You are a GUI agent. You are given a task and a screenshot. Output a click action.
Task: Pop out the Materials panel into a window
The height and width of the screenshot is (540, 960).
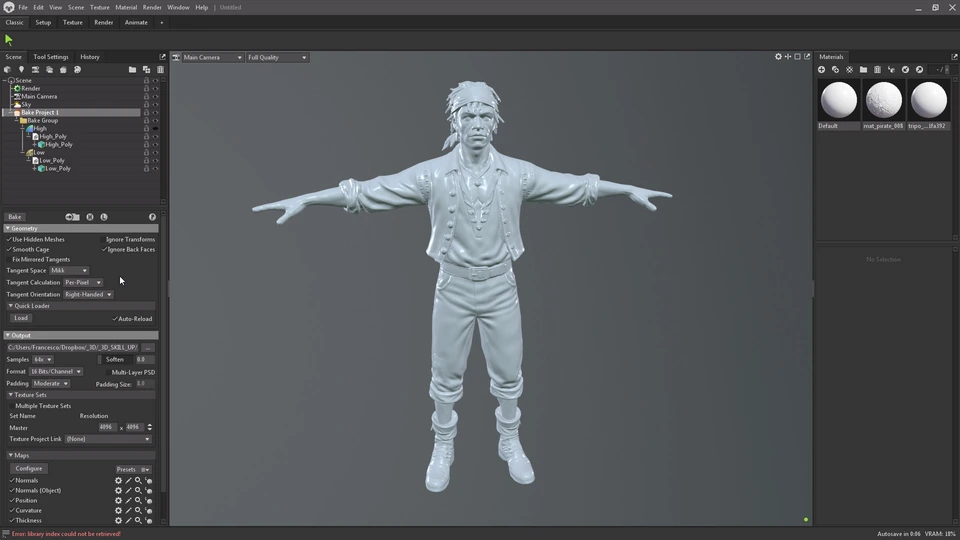point(954,56)
